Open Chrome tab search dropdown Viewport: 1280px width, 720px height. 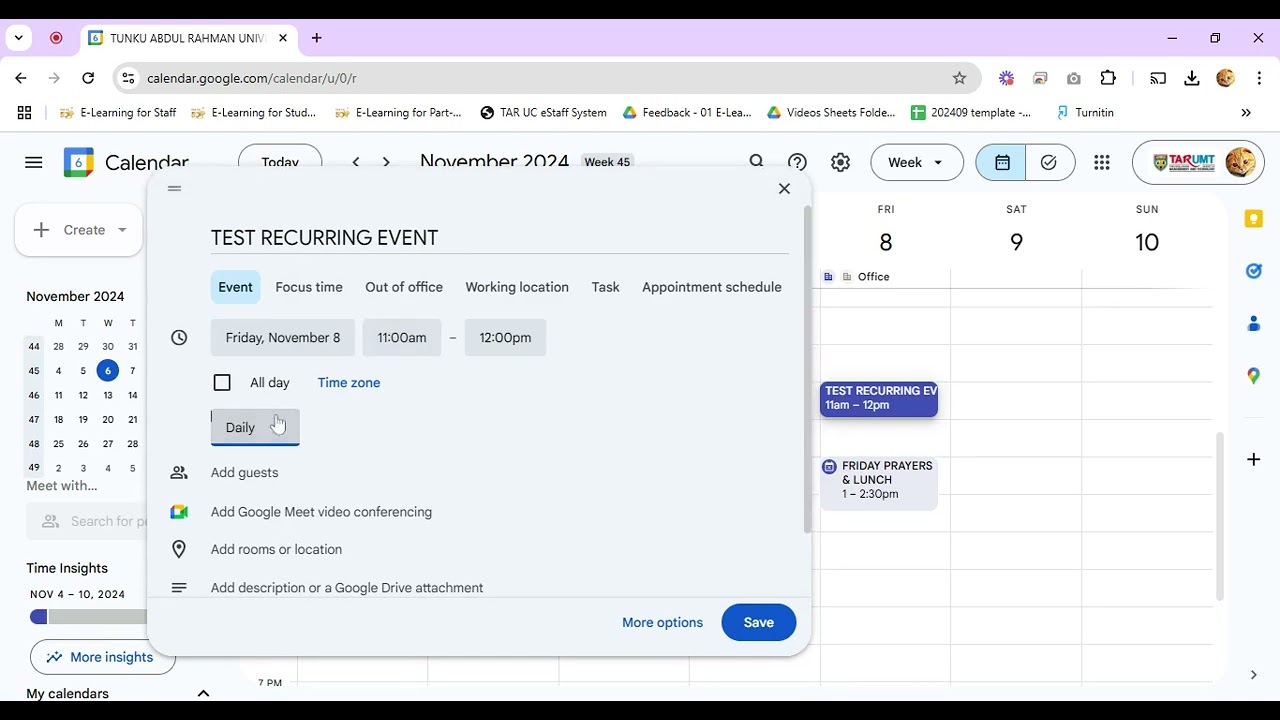tap(18, 38)
